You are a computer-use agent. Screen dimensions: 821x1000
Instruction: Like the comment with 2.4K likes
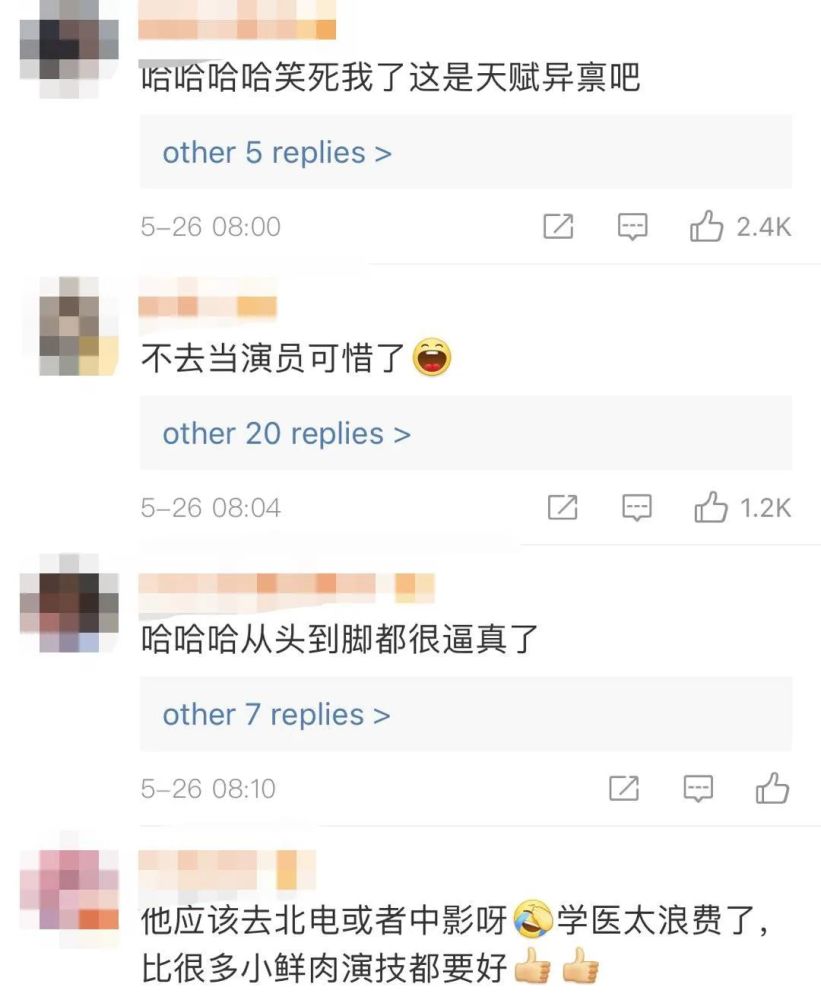click(706, 226)
